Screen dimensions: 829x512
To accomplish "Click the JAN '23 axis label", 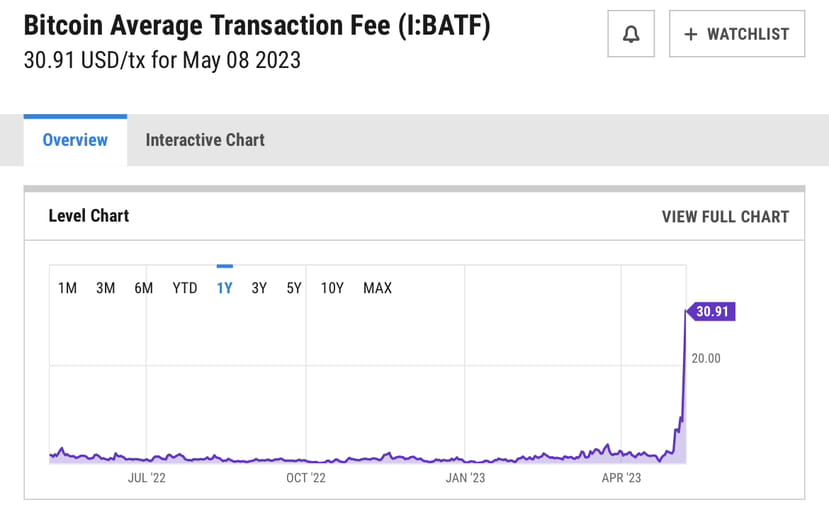I will coord(465,478).
